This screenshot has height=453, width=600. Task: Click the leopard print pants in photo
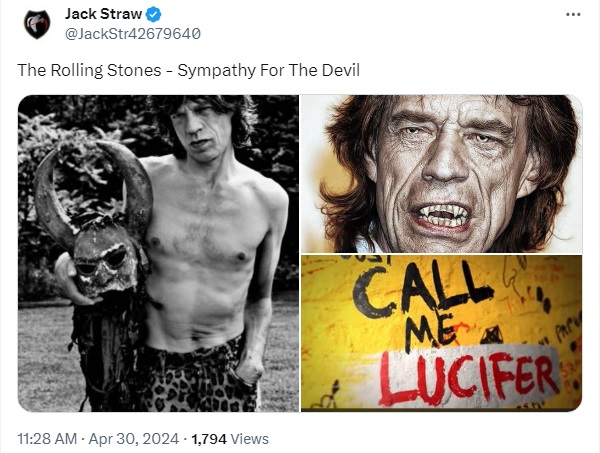(x=199, y=377)
